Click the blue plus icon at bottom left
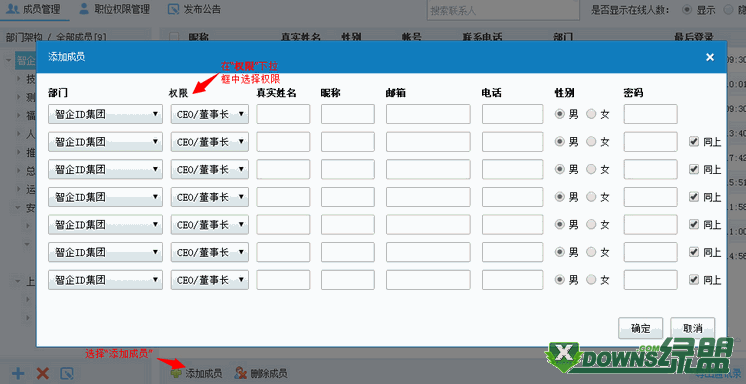The height and width of the screenshot is (384, 746). pos(18,373)
